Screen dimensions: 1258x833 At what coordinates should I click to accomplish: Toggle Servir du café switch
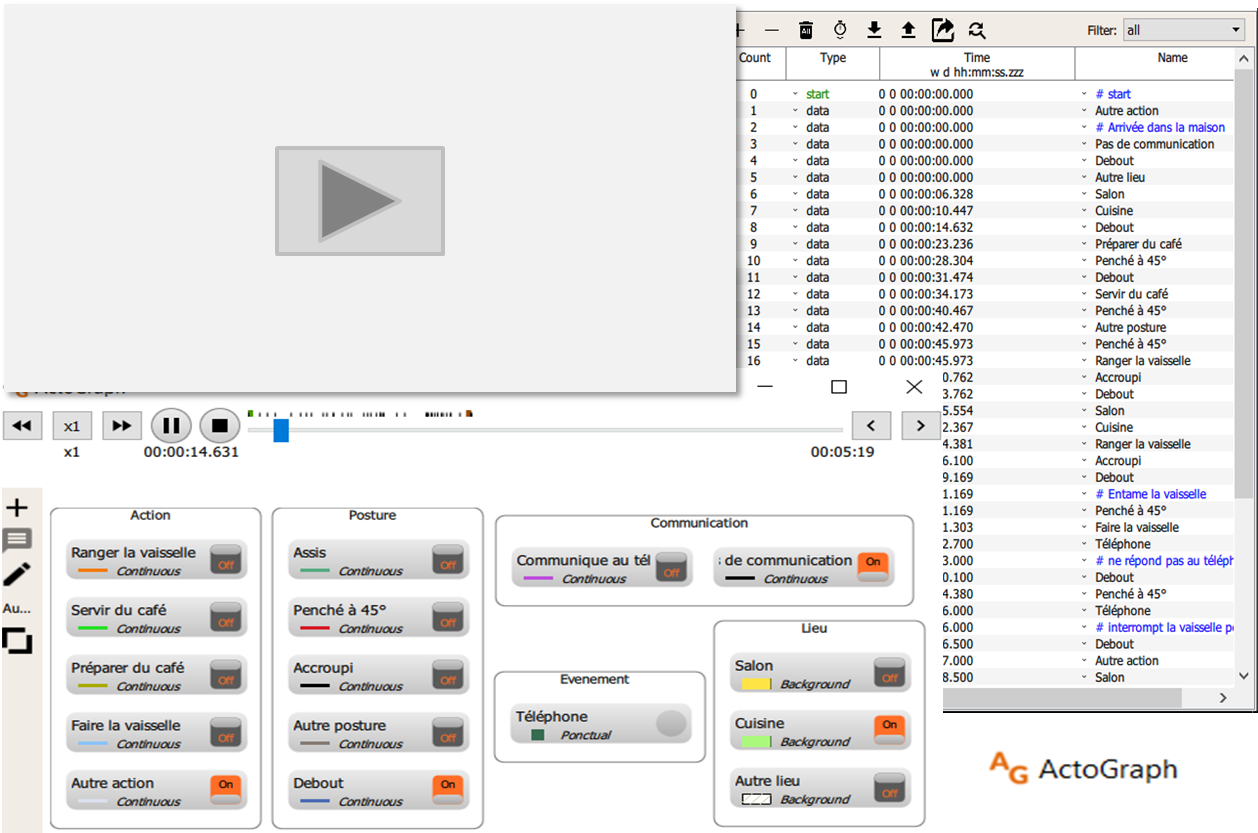coord(226,617)
